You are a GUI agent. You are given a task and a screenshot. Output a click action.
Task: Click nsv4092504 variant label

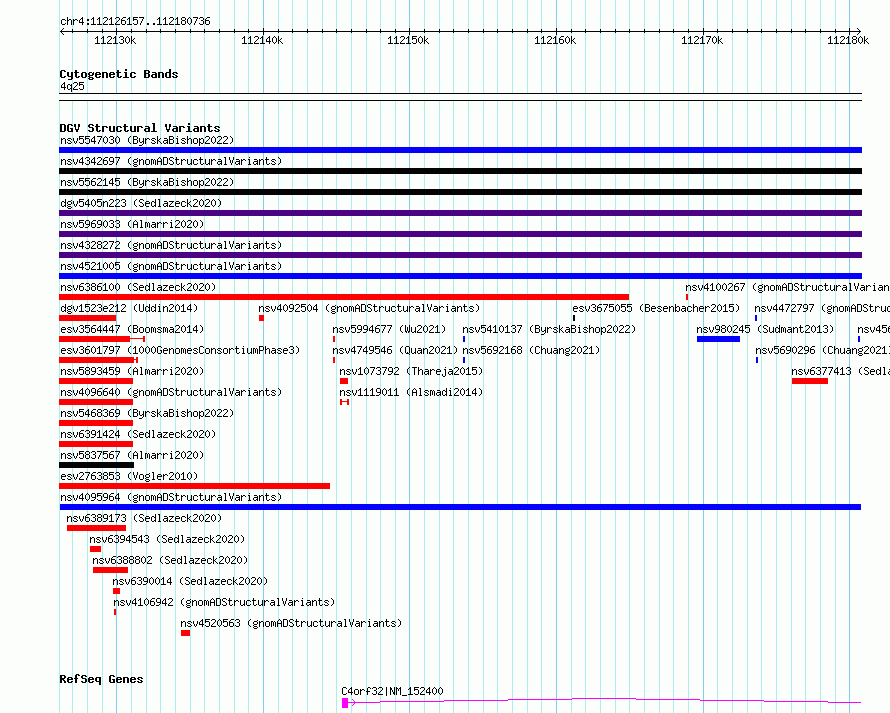coord(369,308)
